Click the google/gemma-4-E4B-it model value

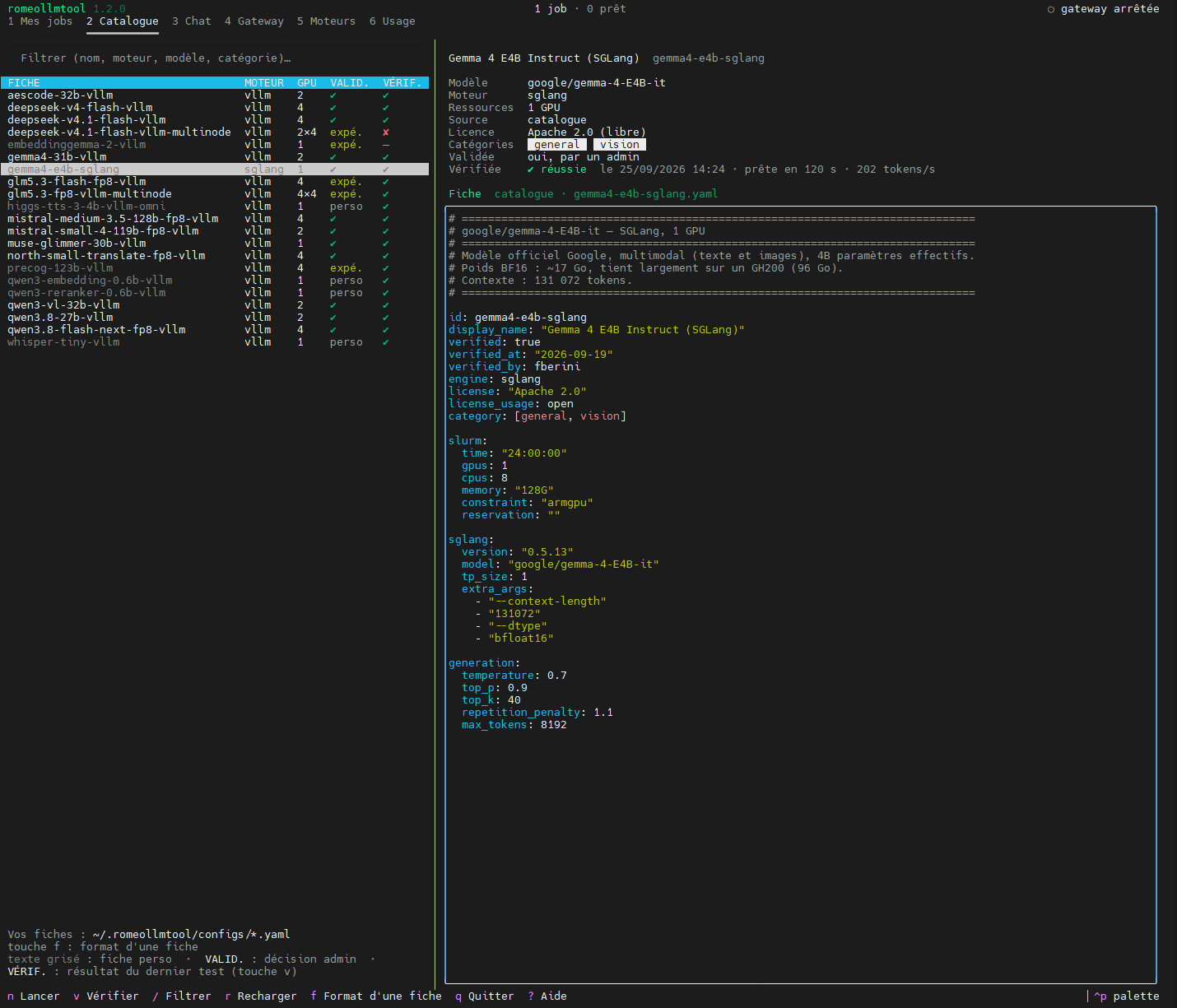coord(597,83)
